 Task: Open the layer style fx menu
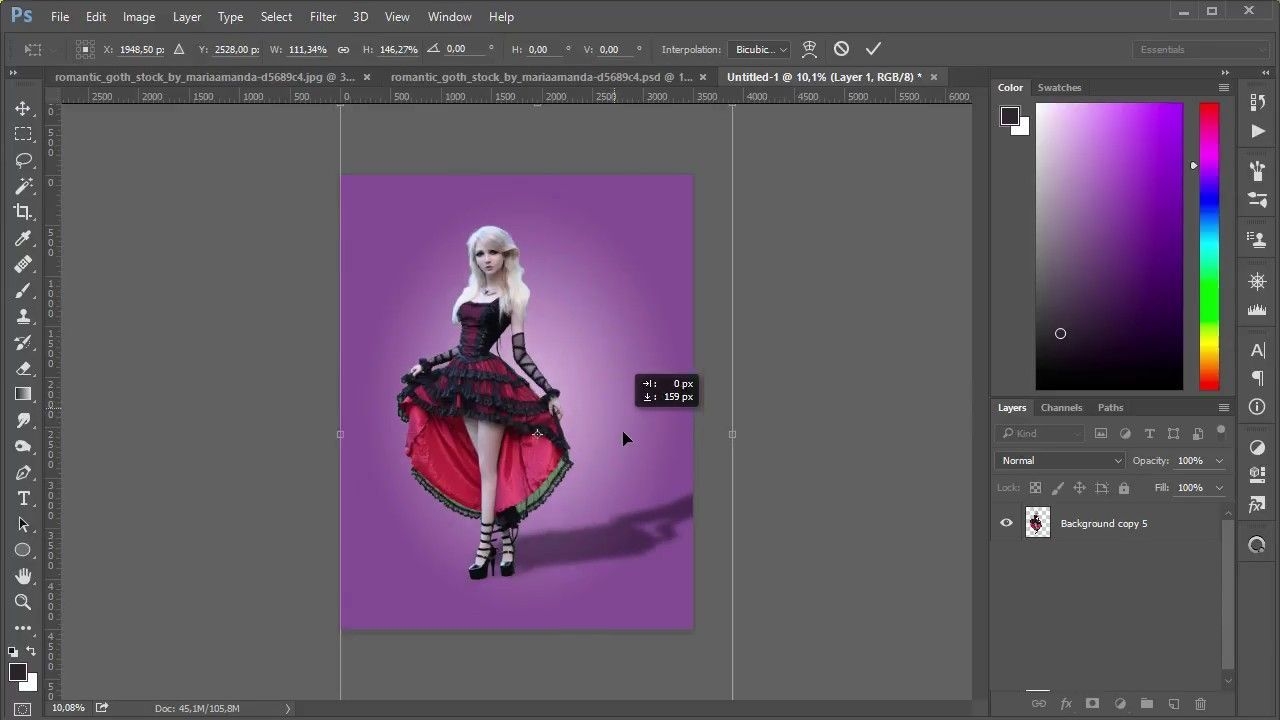coord(1066,704)
